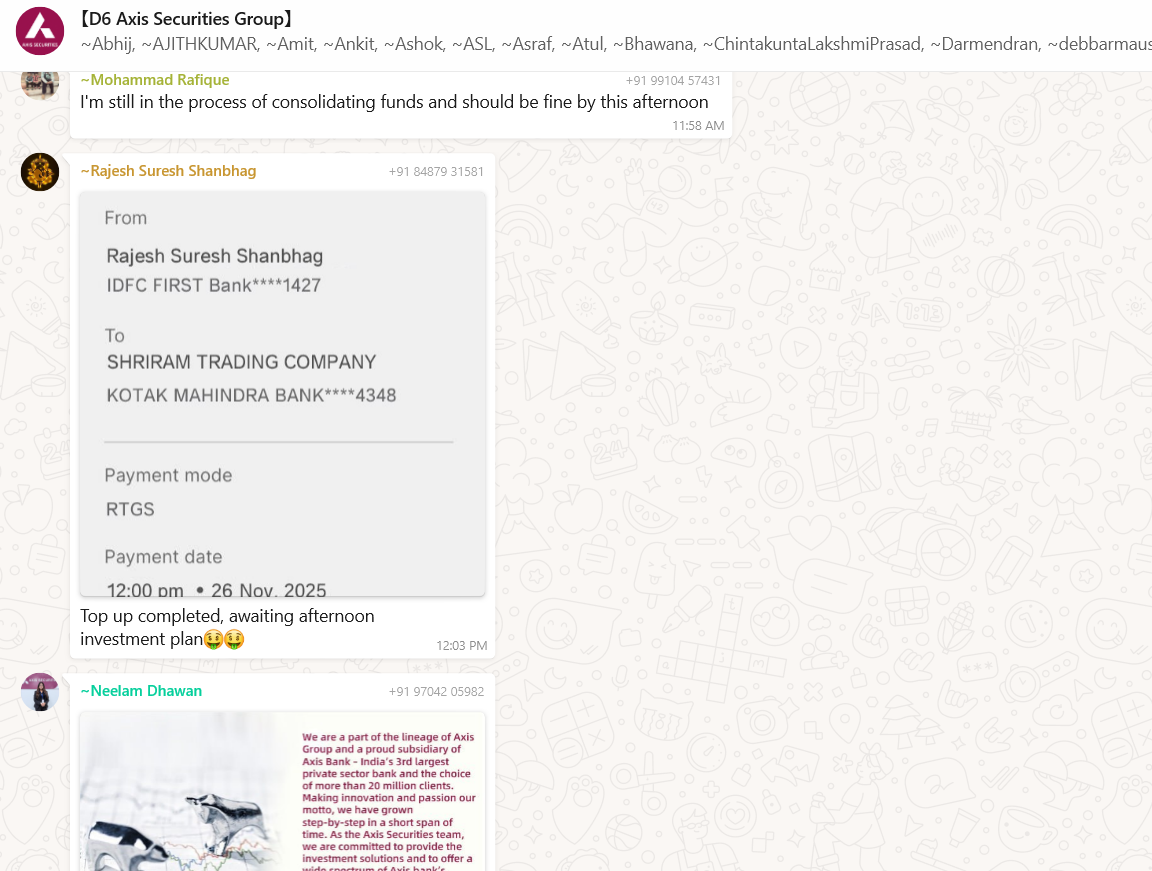Open the Axis Securities group avatar

pos(40,32)
